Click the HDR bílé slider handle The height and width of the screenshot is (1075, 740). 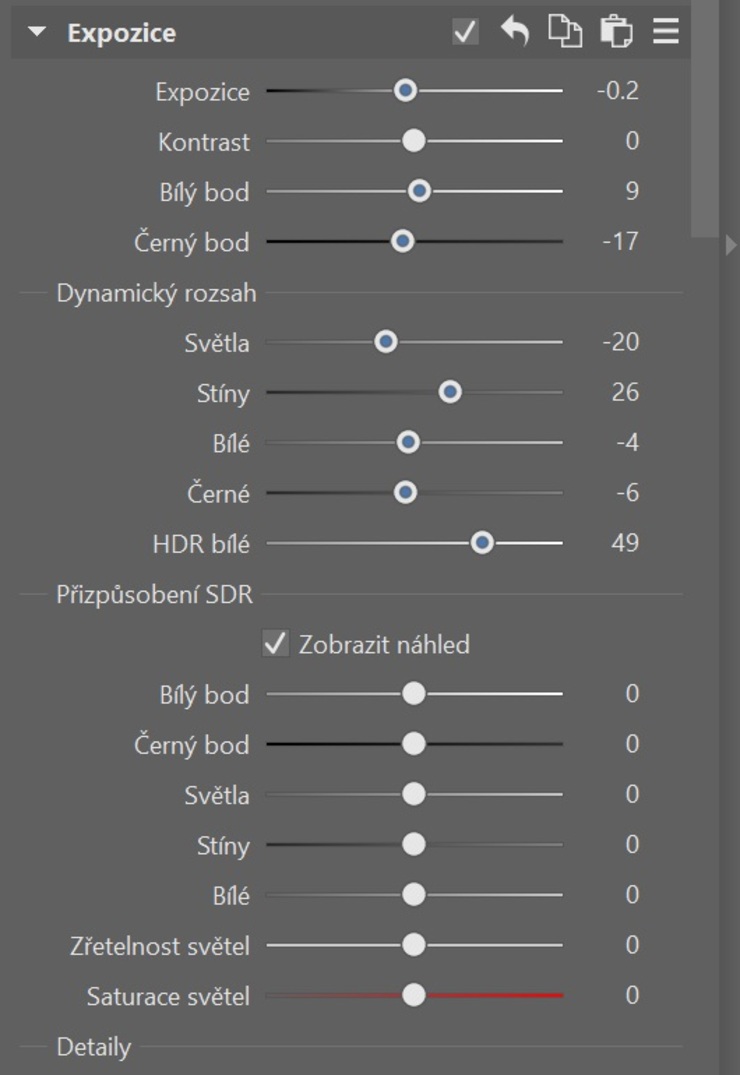tap(482, 543)
